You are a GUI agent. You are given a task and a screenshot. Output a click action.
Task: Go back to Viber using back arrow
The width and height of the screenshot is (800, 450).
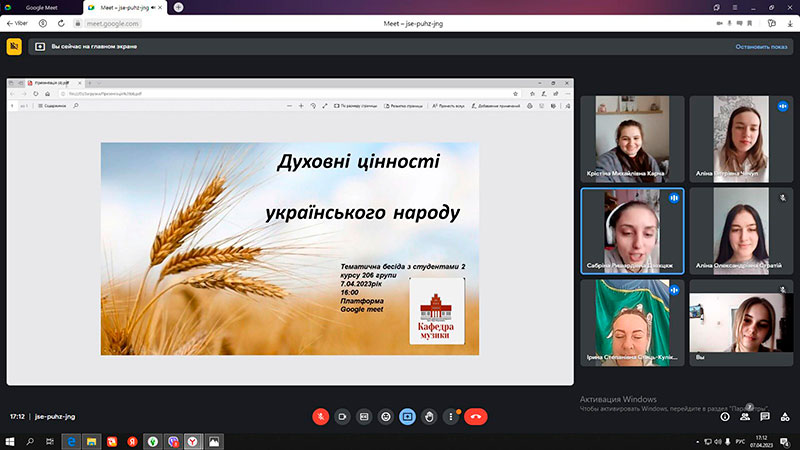[x=17, y=23]
